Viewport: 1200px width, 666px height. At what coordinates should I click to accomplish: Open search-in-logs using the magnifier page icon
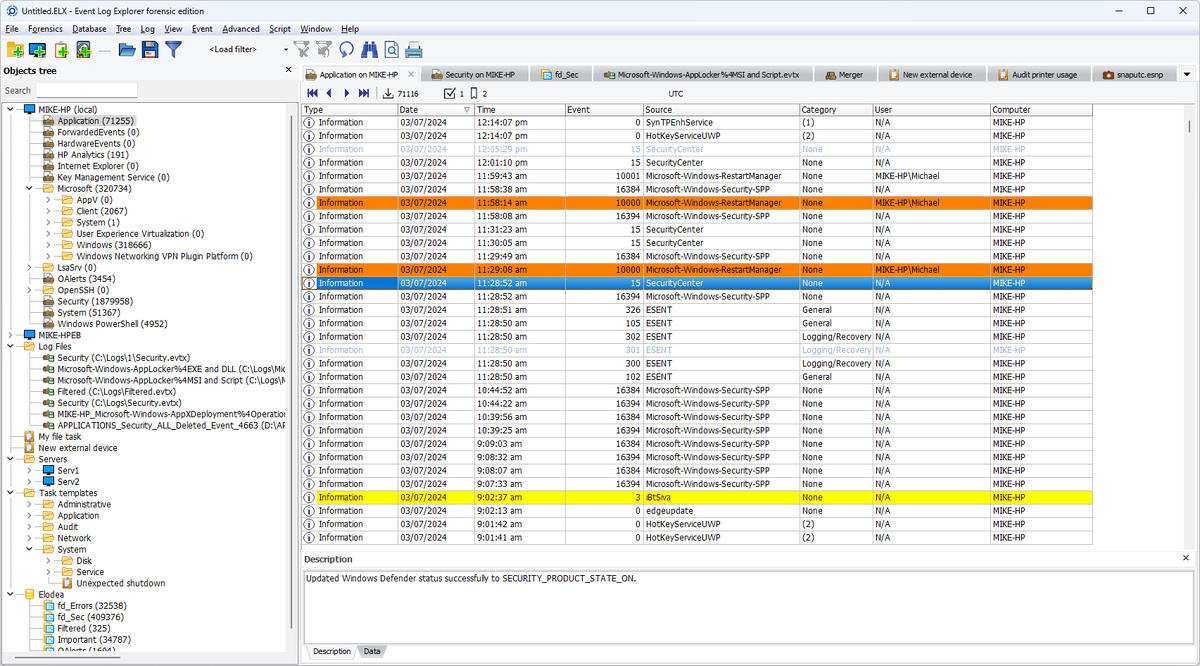coord(392,49)
